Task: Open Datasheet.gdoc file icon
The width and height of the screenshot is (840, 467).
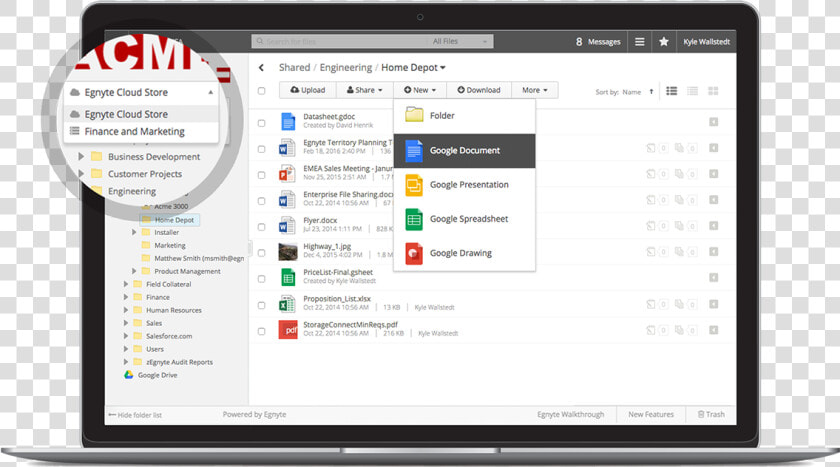Action: (x=288, y=121)
